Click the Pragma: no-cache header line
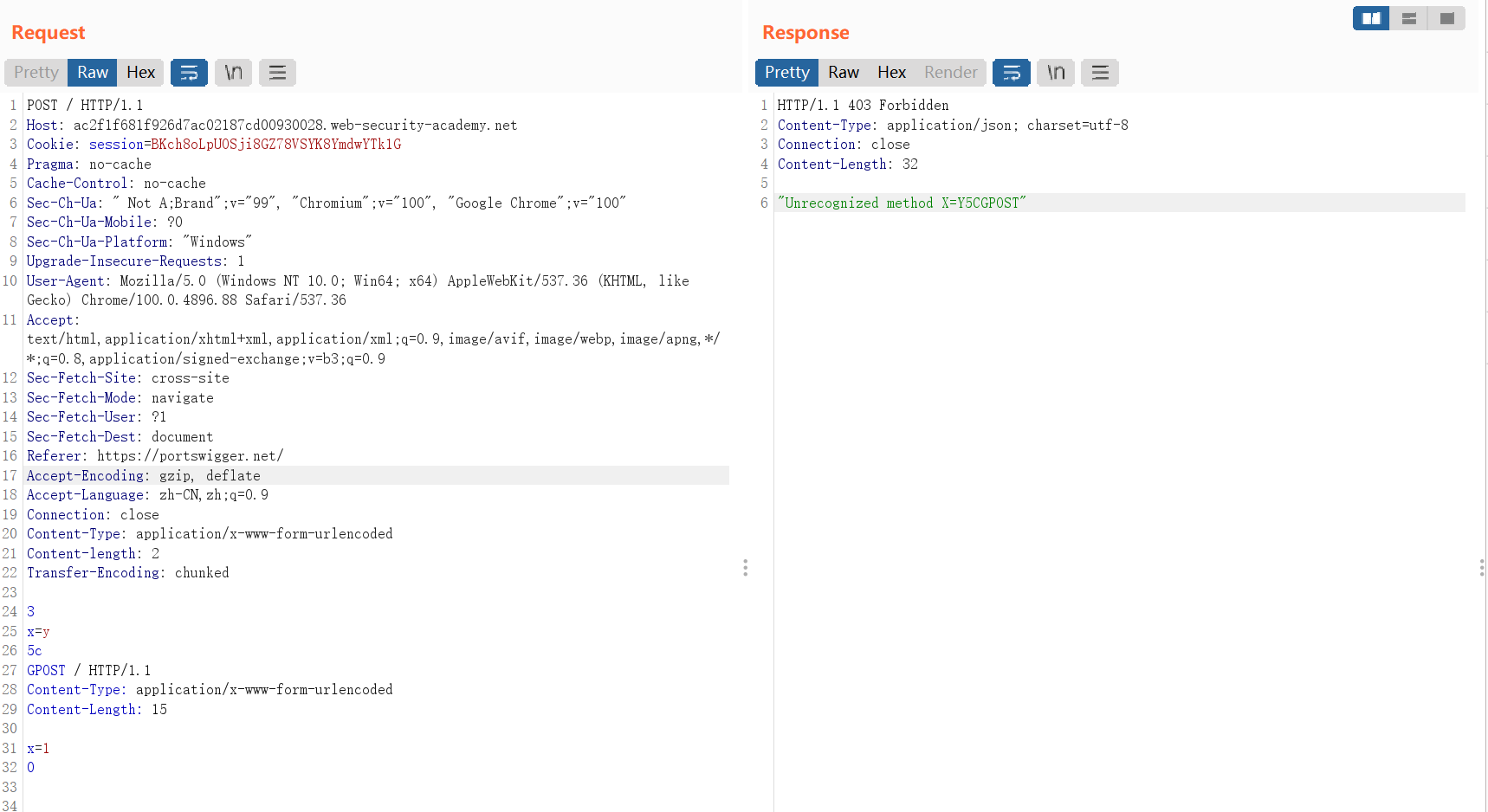The height and width of the screenshot is (812, 1488). (x=89, y=164)
